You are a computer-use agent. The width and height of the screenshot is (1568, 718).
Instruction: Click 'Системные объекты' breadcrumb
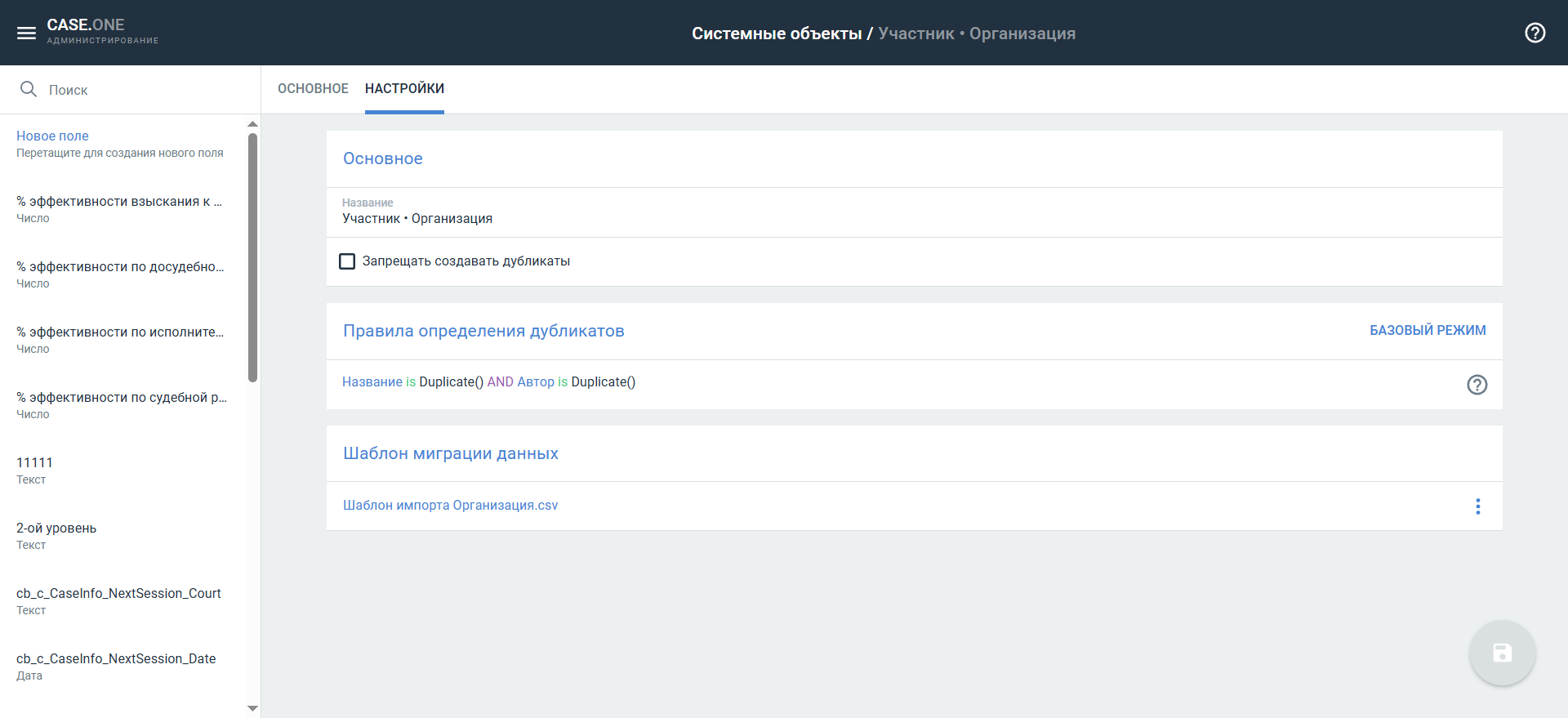click(x=776, y=33)
